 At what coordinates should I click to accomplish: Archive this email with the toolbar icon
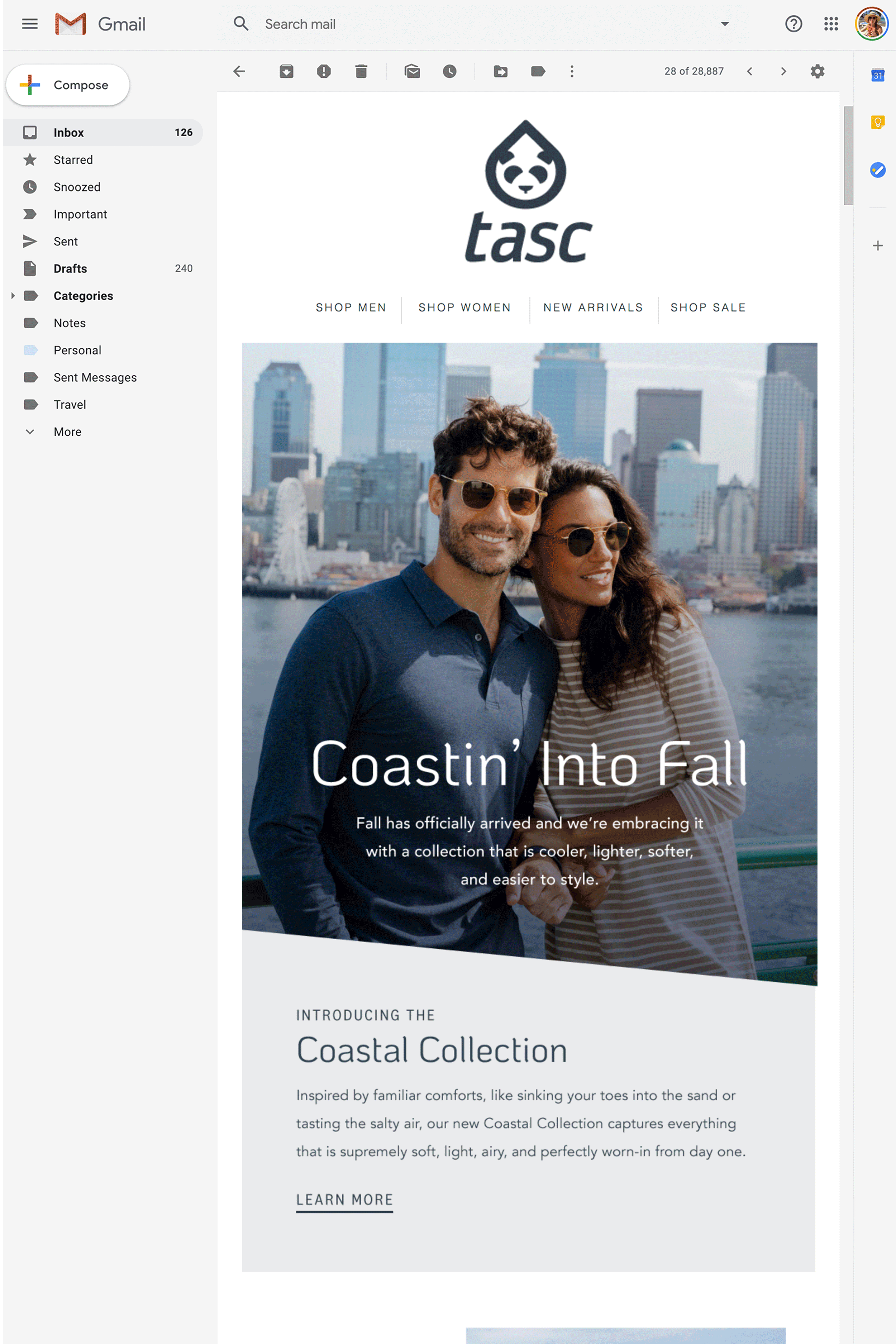click(x=286, y=71)
